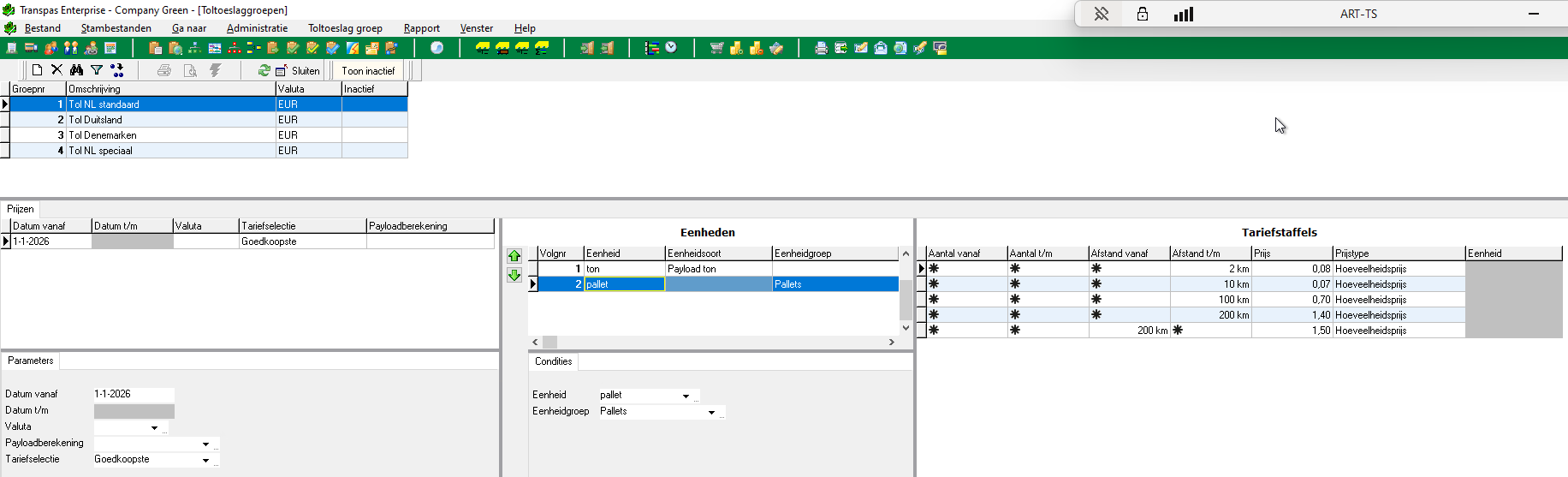Click the Eenheden horizontal scrollbar right arrow
The width and height of the screenshot is (1568, 477).
tap(891, 342)
